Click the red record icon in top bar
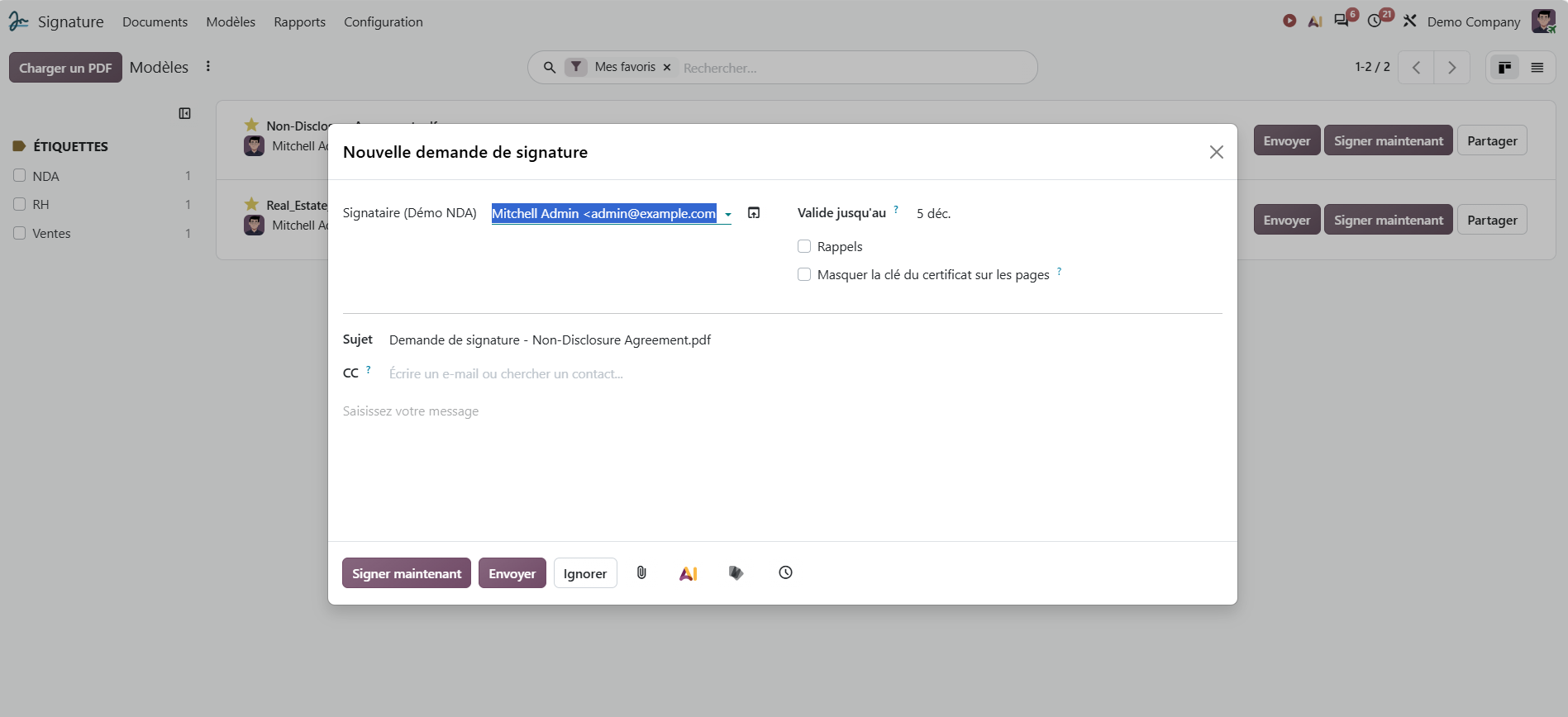This screenshot has height=717, width=1568. coord(1289,21)
